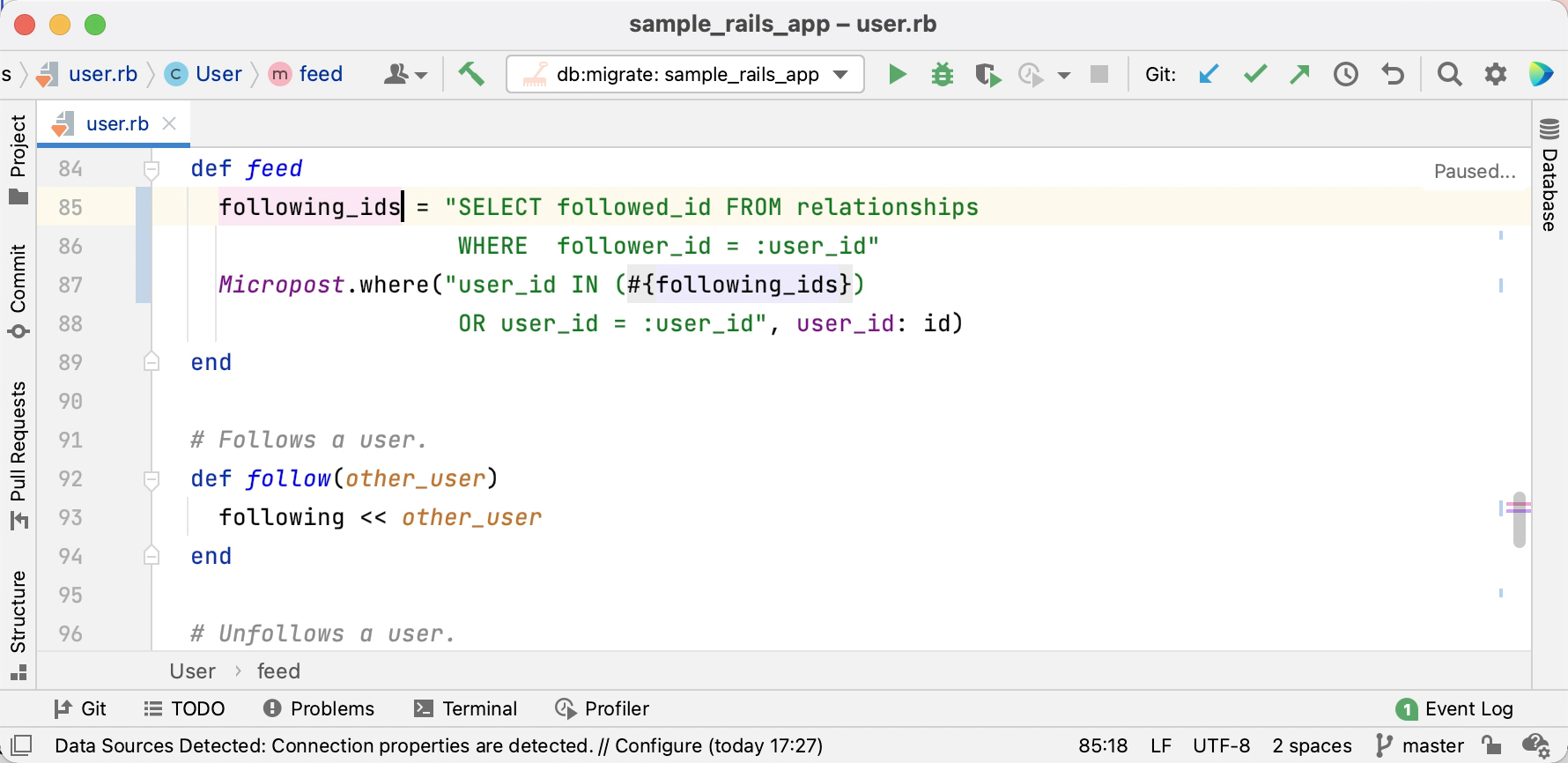Run with coverage shield icon
The height and width of the screenshot is (763, 1568).
(988, 75)
